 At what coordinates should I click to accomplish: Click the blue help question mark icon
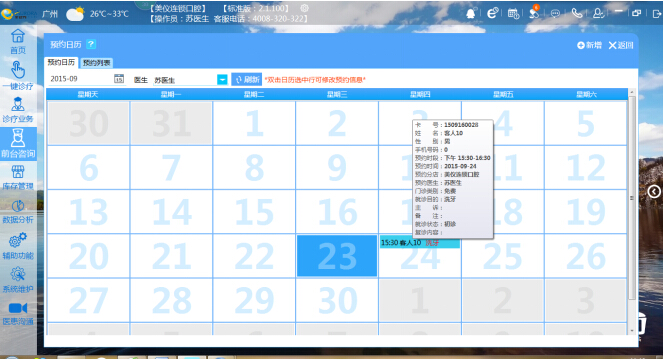[91, 44]
